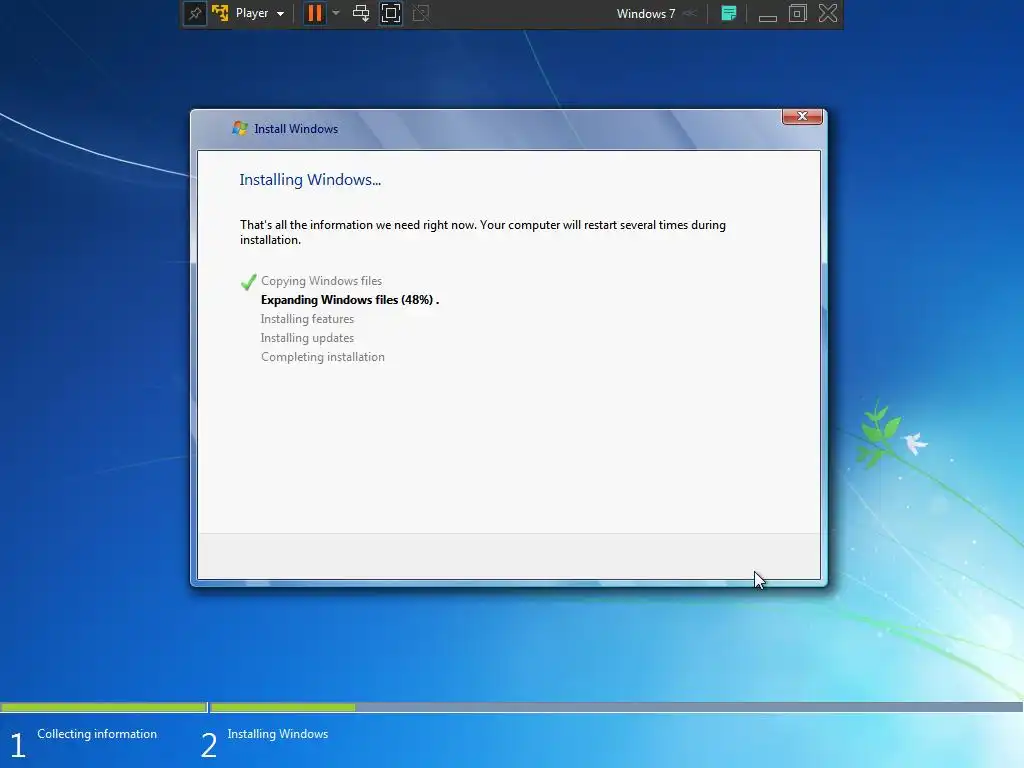Click the Collecting information stage label
This screenshot has height=768, width=1024.
[x=97, y=734]
